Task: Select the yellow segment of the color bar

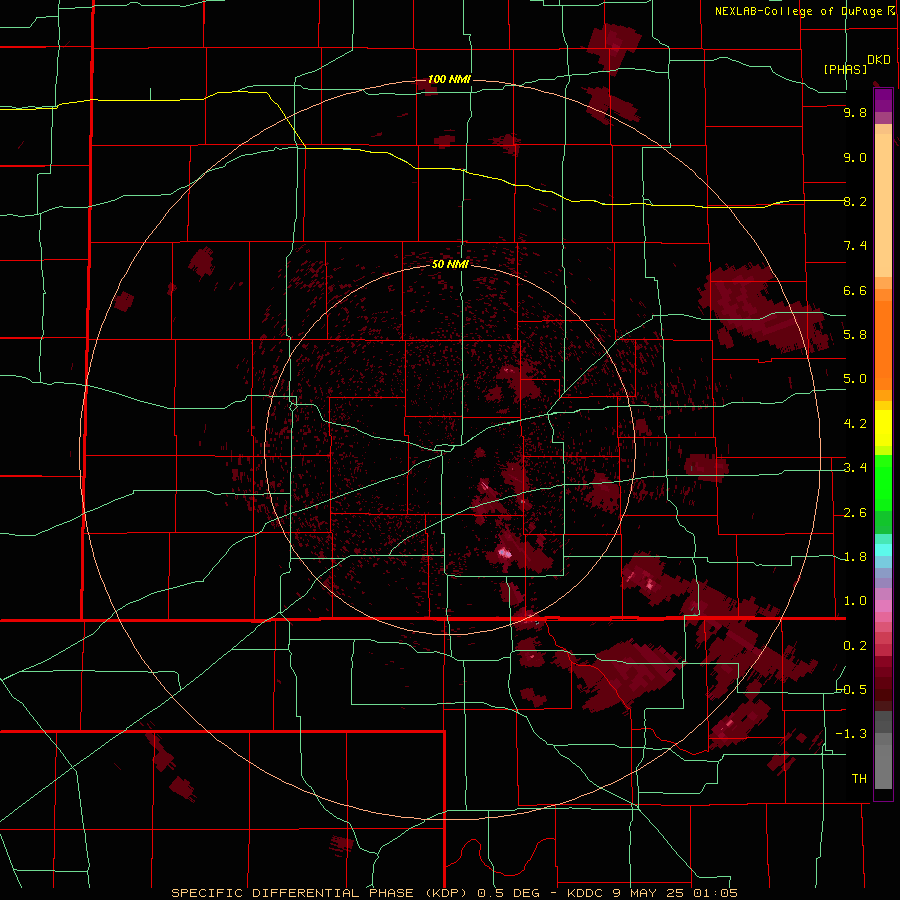Action: coord(883,428)
